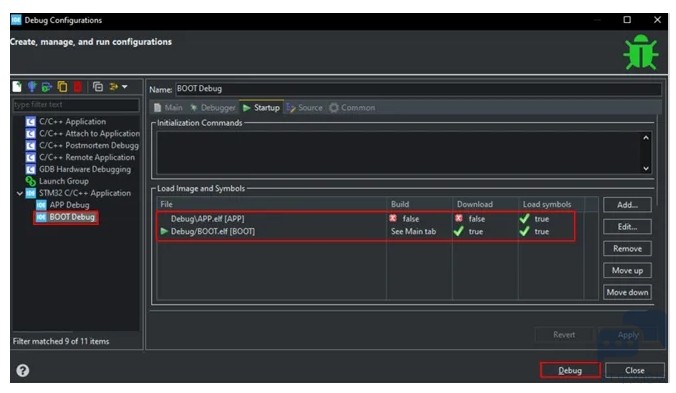Click Download true cell for BOOT.elf
The image size is (676, 393).
coord(469,231)
